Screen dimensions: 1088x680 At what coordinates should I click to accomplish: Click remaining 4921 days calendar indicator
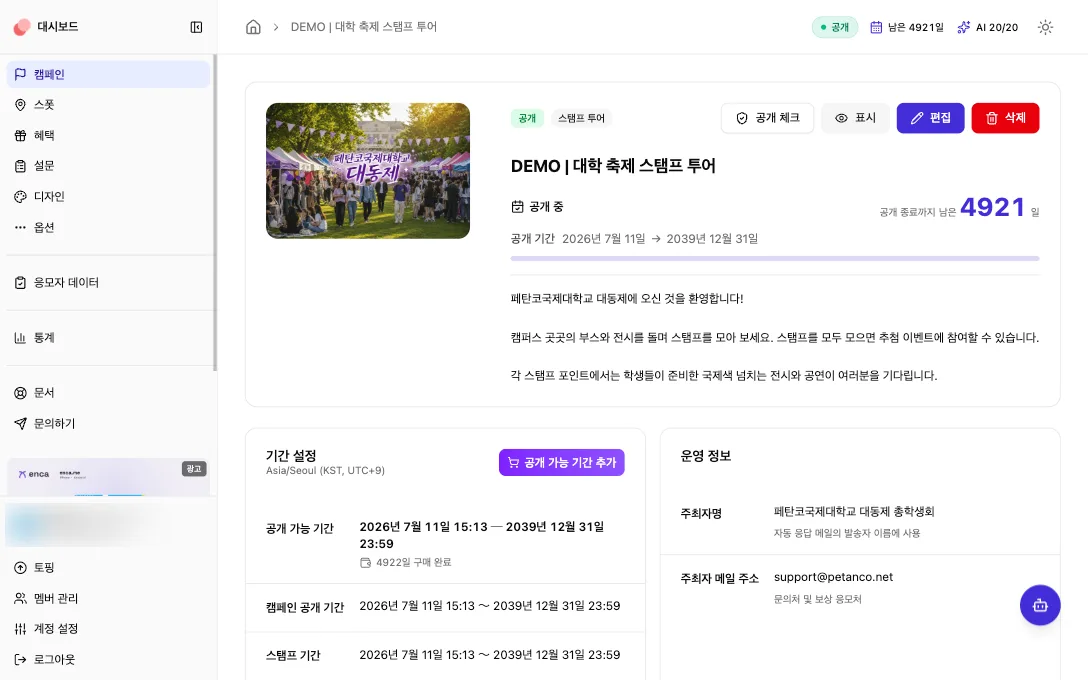907,27
